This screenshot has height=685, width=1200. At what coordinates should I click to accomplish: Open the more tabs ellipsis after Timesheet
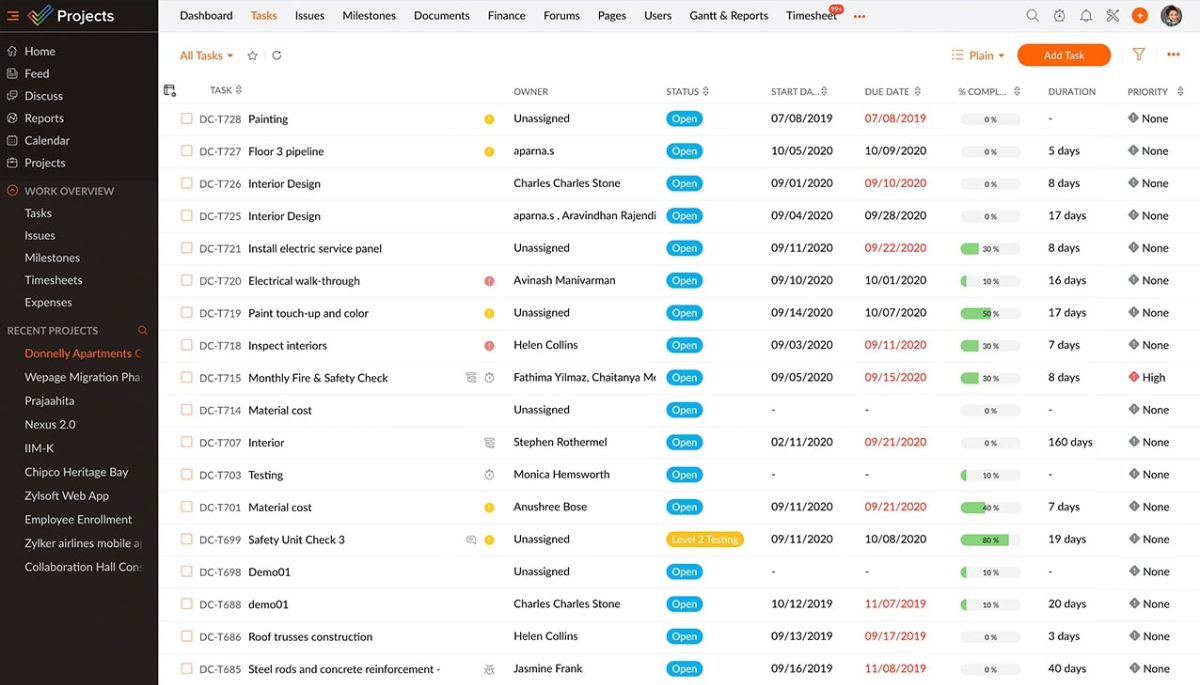click(x=859, y=16)
